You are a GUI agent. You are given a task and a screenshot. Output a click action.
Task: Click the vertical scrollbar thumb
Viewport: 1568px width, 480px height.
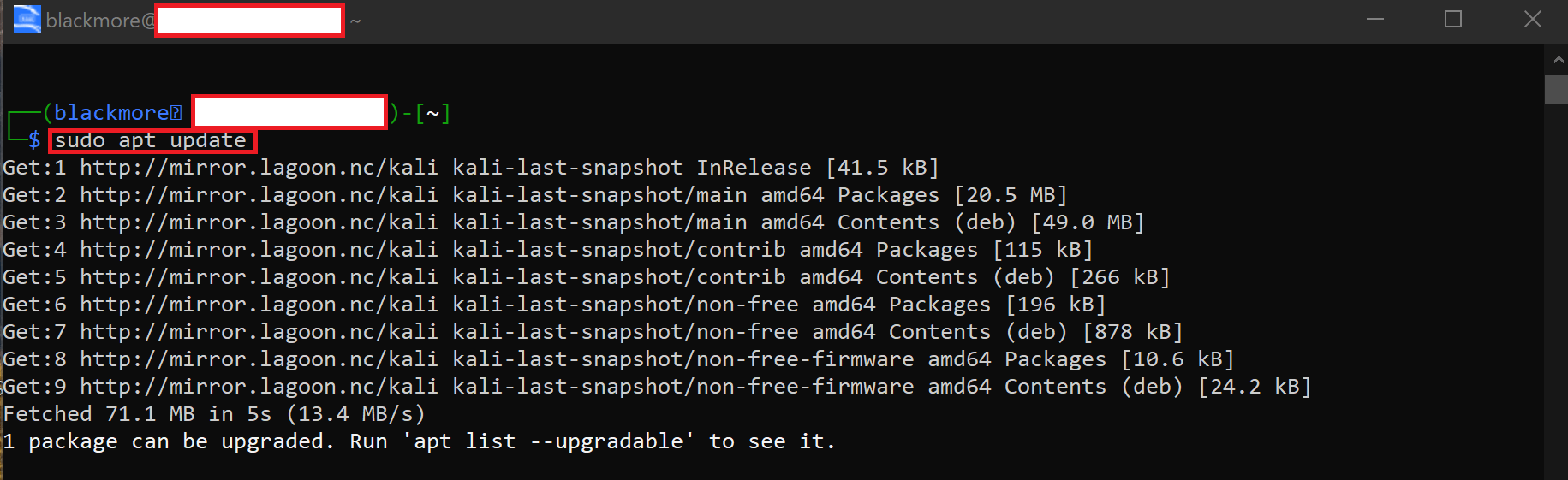click(1557, 90)
